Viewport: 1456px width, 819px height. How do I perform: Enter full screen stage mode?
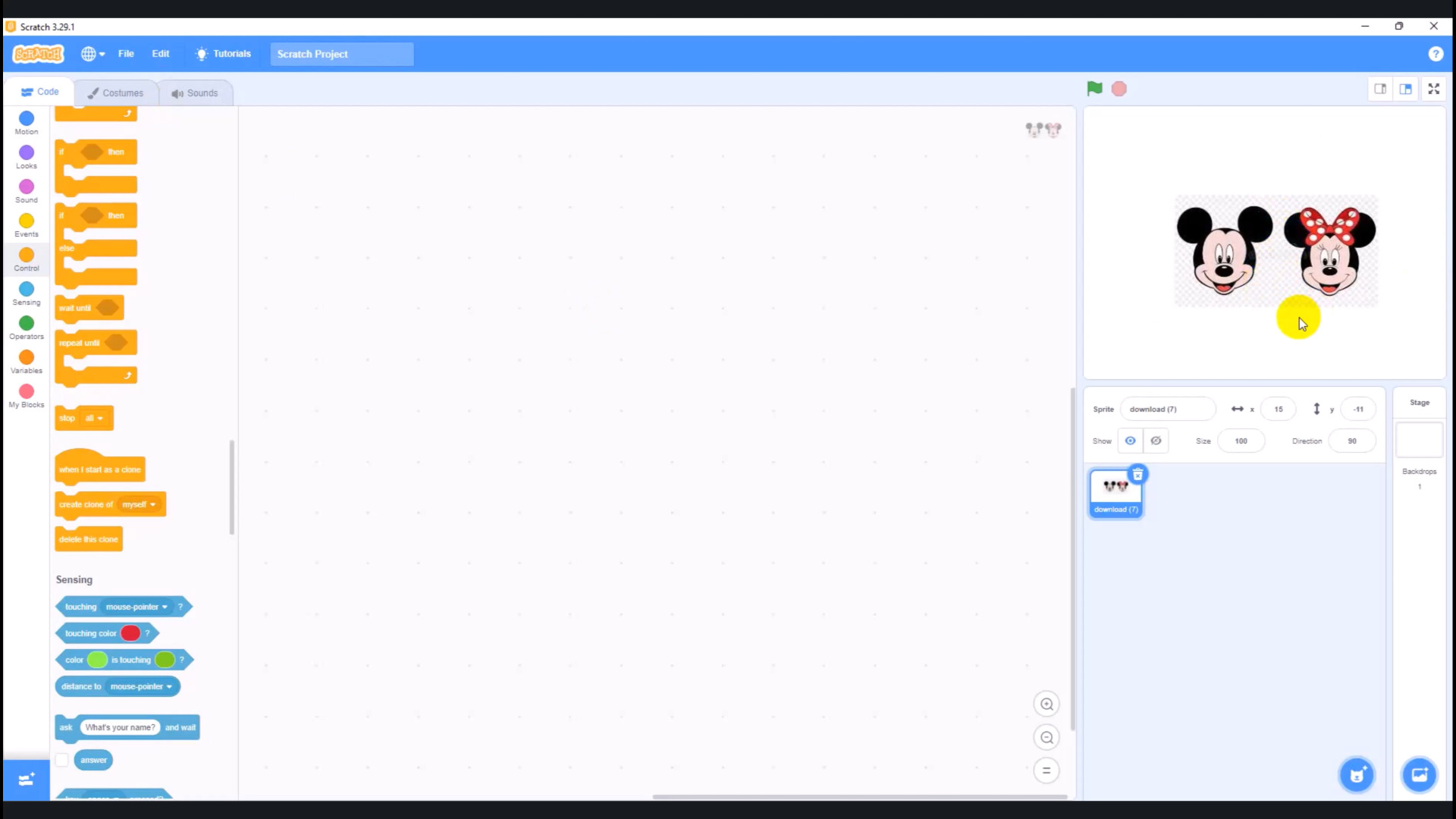[x=1433, y=89]
